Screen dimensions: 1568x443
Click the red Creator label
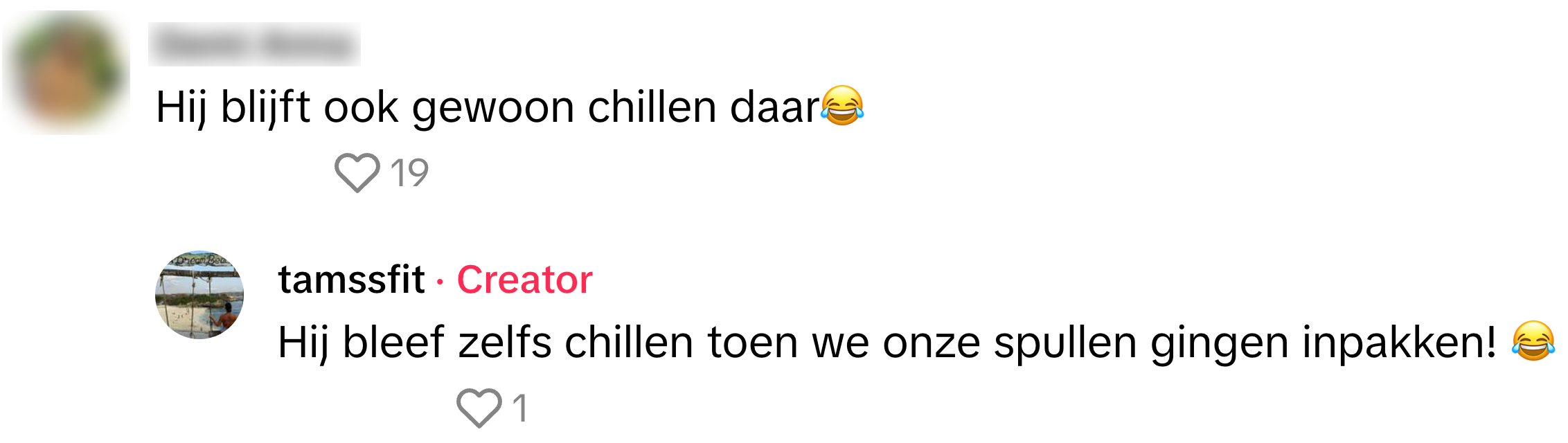coord(524,280)
